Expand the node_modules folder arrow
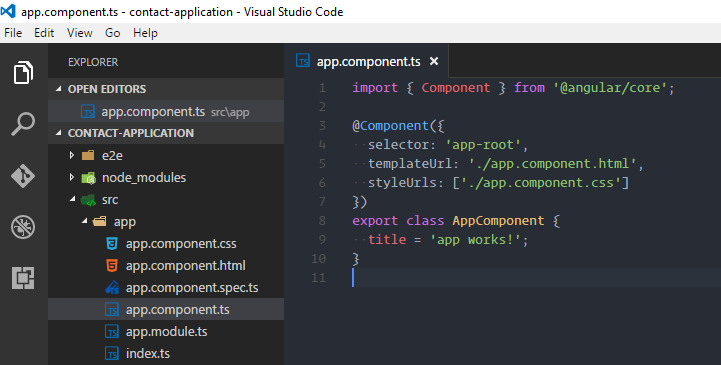Screen dimensions: 721x365 (x=72, y=177)
